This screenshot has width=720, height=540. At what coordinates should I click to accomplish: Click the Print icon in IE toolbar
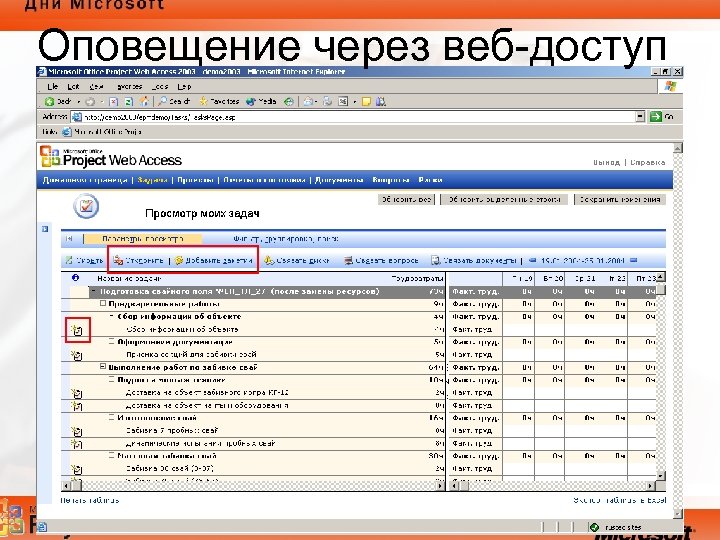327,101
